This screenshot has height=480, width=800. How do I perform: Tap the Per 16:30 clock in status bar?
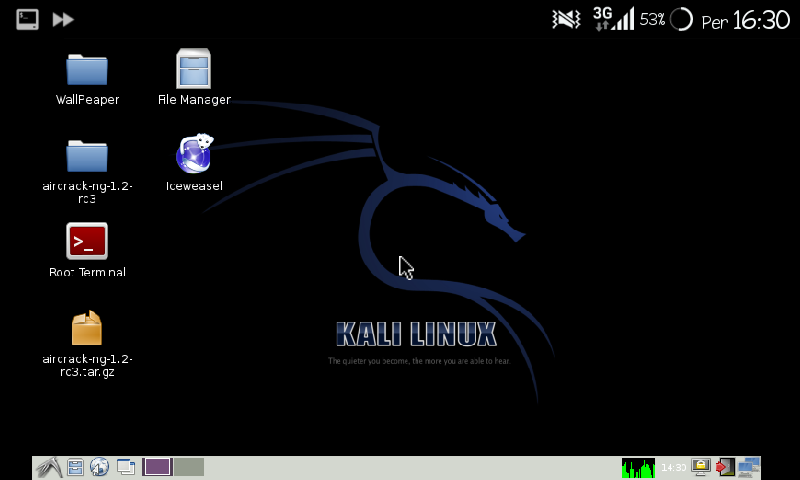[x=745, y=21]
